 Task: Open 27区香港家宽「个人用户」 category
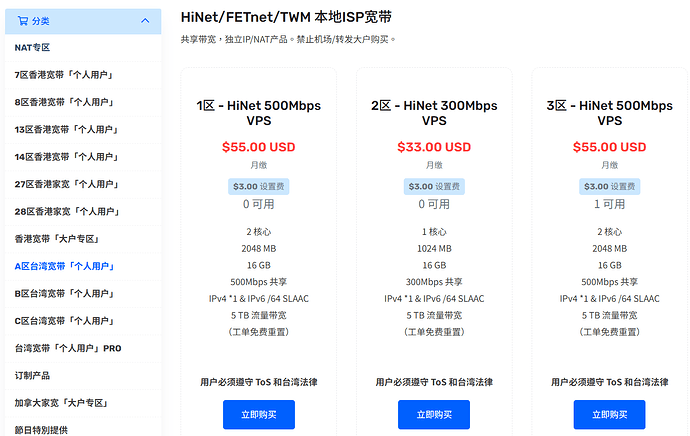coord(83,184)
